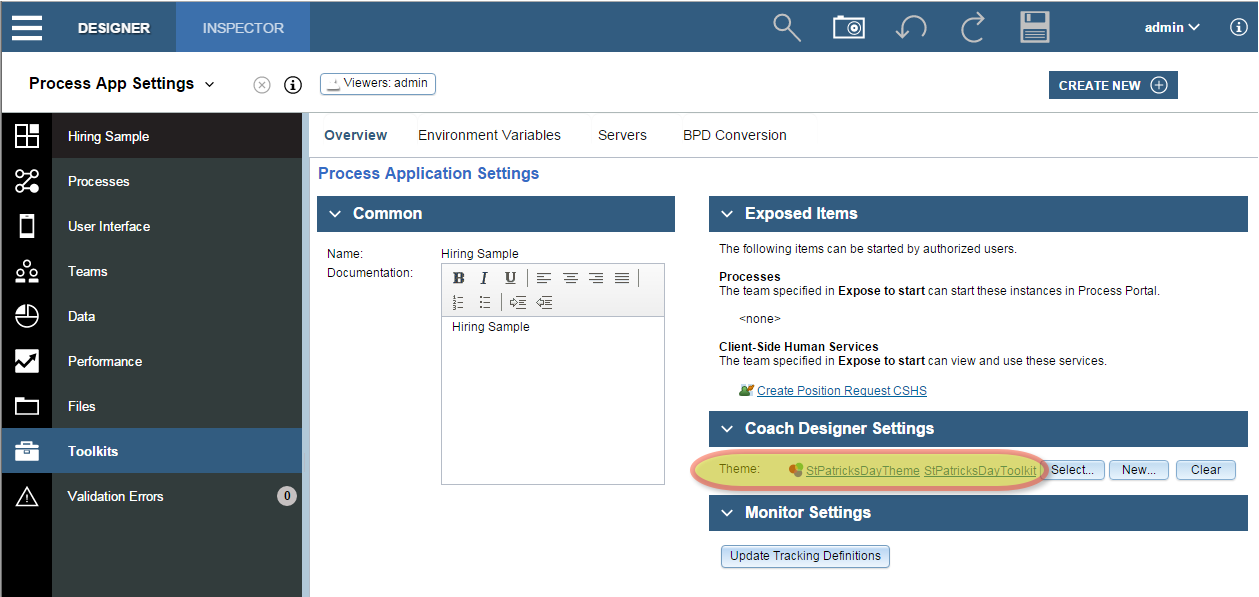The width and height of the screenshot is (1259, 597).
Task: Switch to the Environment Variables tab
Action: coord(489,135)
